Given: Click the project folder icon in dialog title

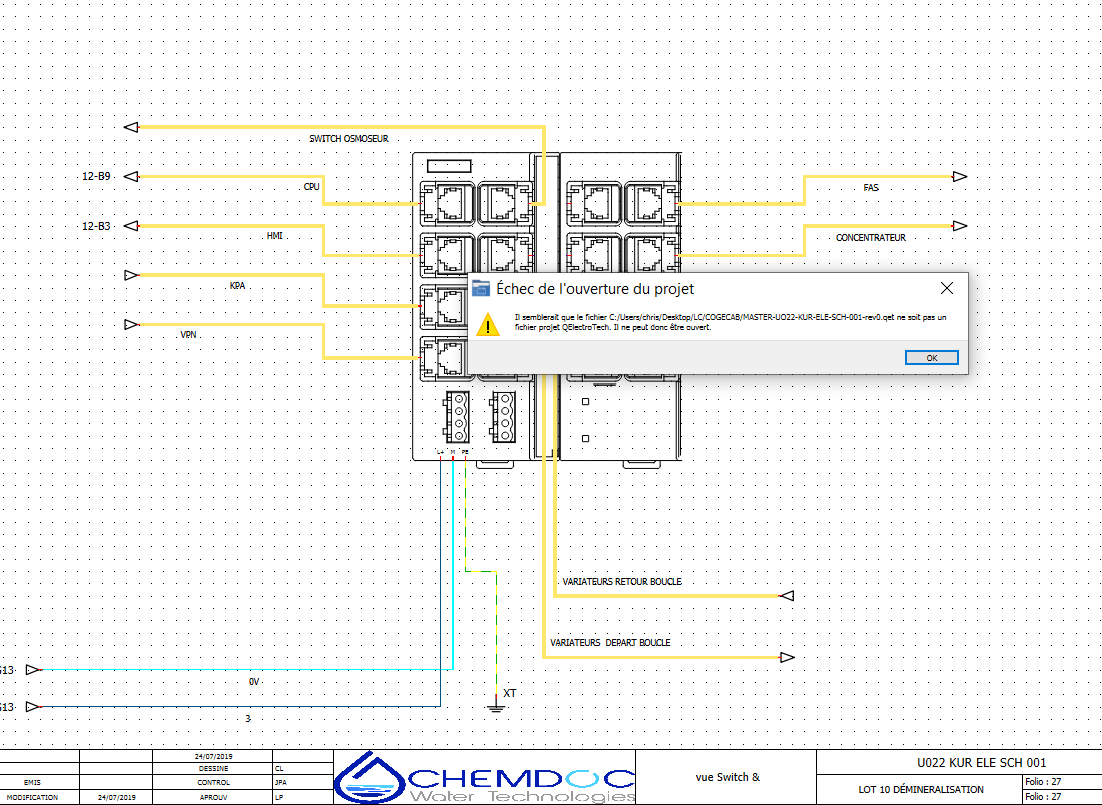Looking at the screenshot, I should coord(481,288).
